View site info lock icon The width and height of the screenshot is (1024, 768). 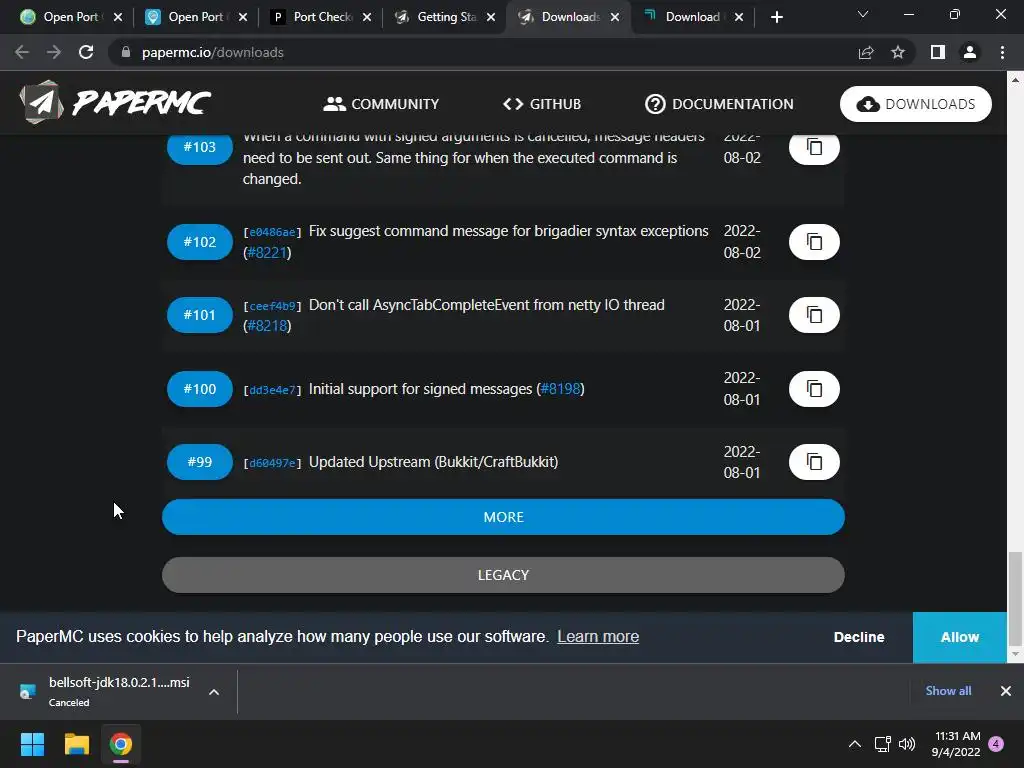tap(126, 52)
